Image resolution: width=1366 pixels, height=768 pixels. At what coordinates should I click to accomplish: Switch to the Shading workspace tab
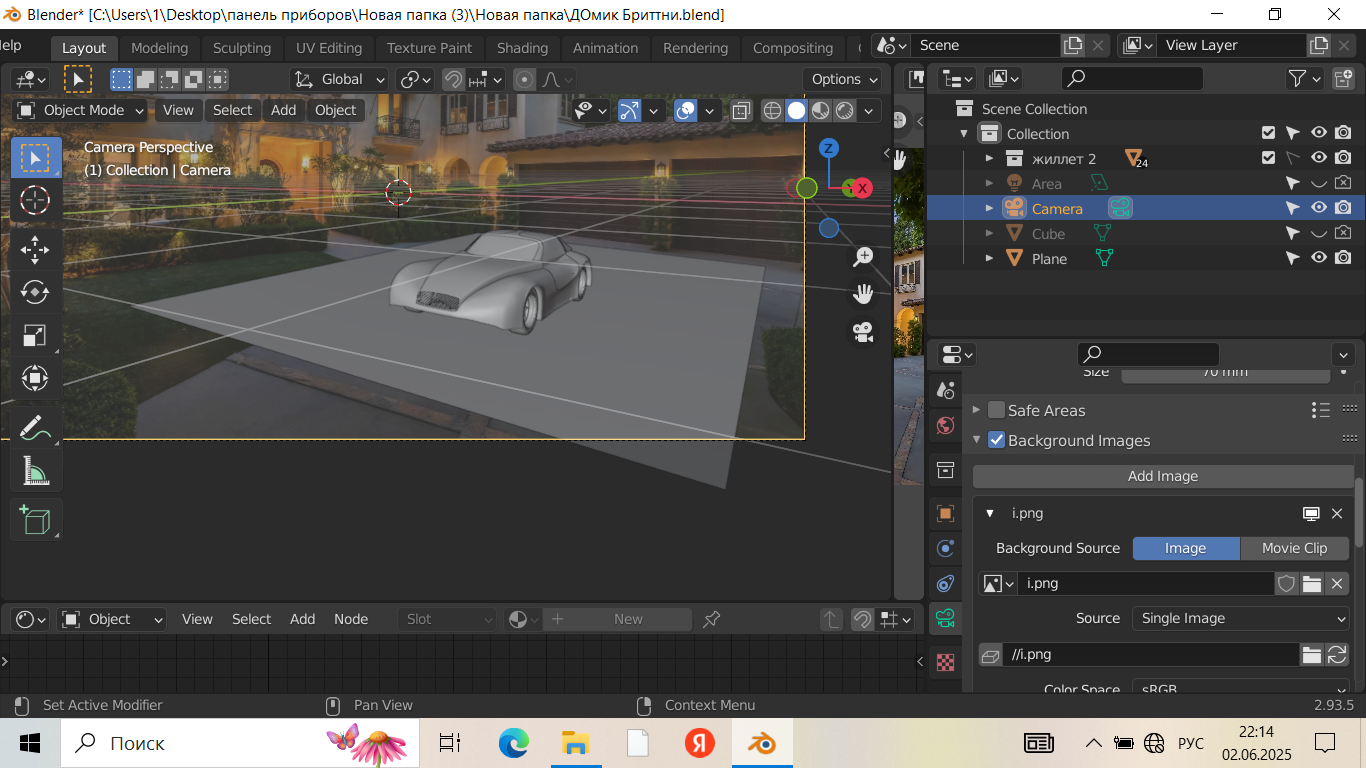pyautogui.click(x=522, y=48)
